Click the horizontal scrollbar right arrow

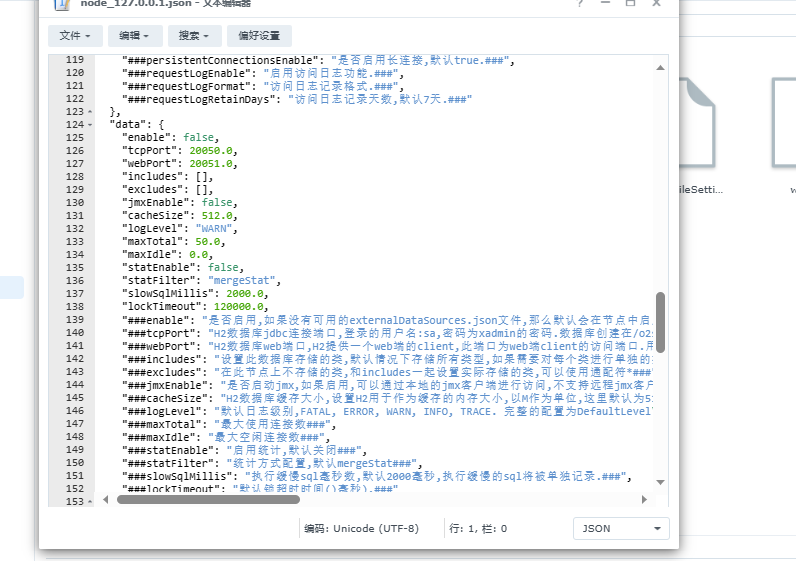point(644,500)
